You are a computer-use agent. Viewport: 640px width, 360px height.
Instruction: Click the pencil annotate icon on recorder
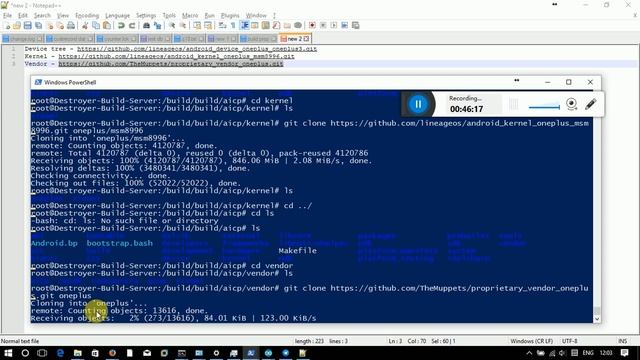click(590, 104)
